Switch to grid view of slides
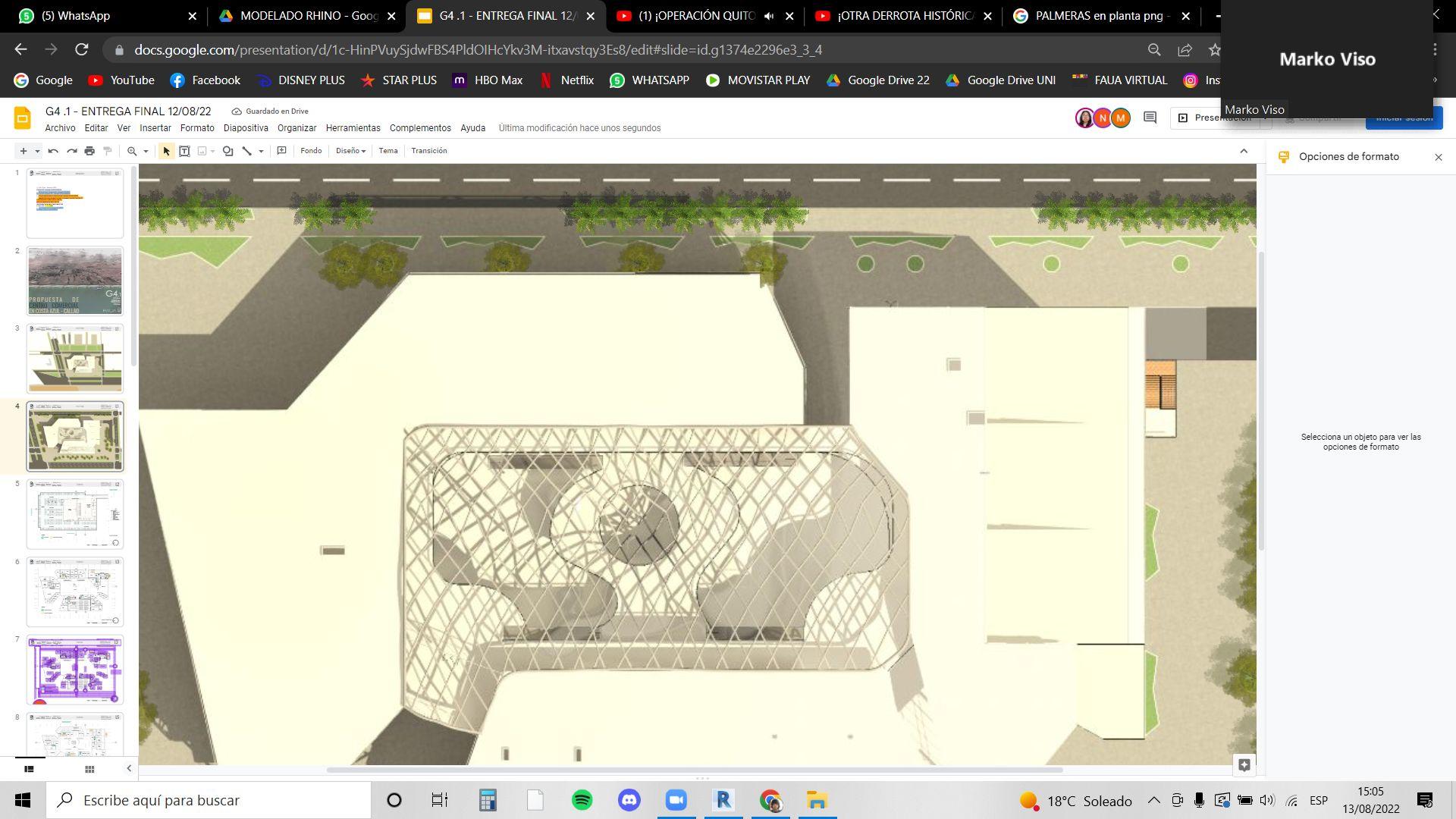Image resolution: width=1456 pixels, height=819 pixels. (89, 769)
